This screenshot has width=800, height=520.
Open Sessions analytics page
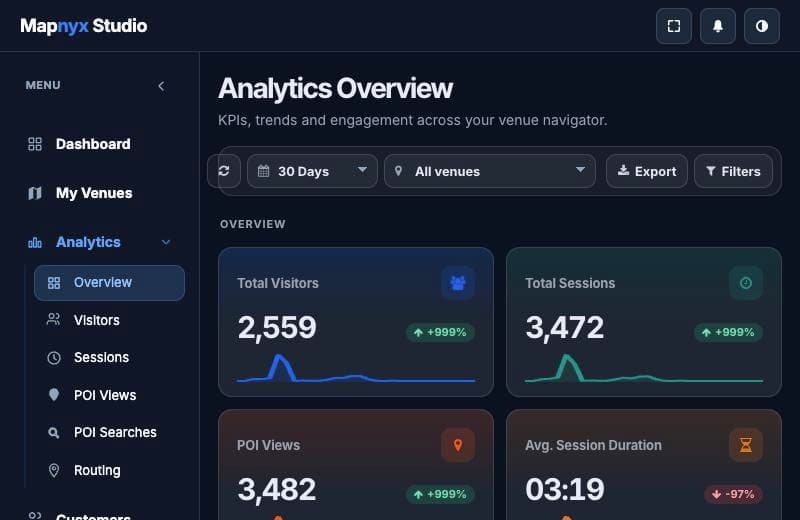tap(109, 357)
